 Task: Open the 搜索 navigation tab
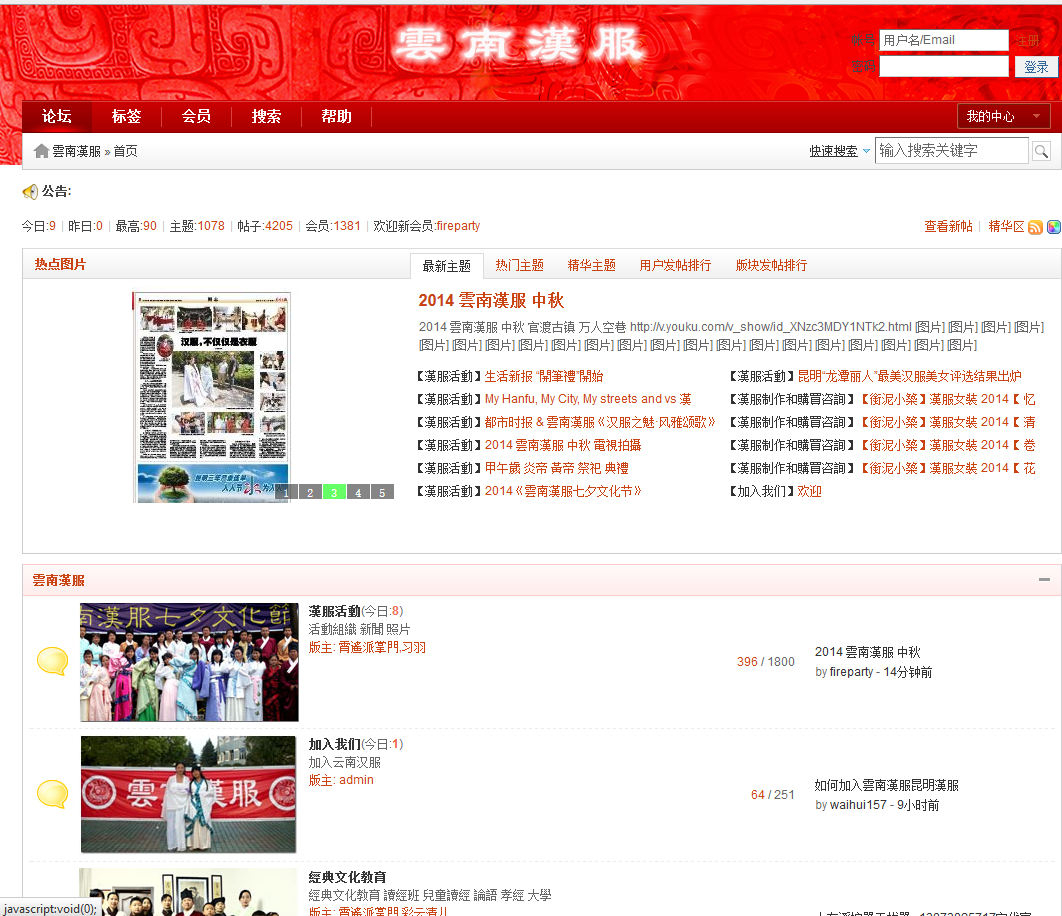266,117
